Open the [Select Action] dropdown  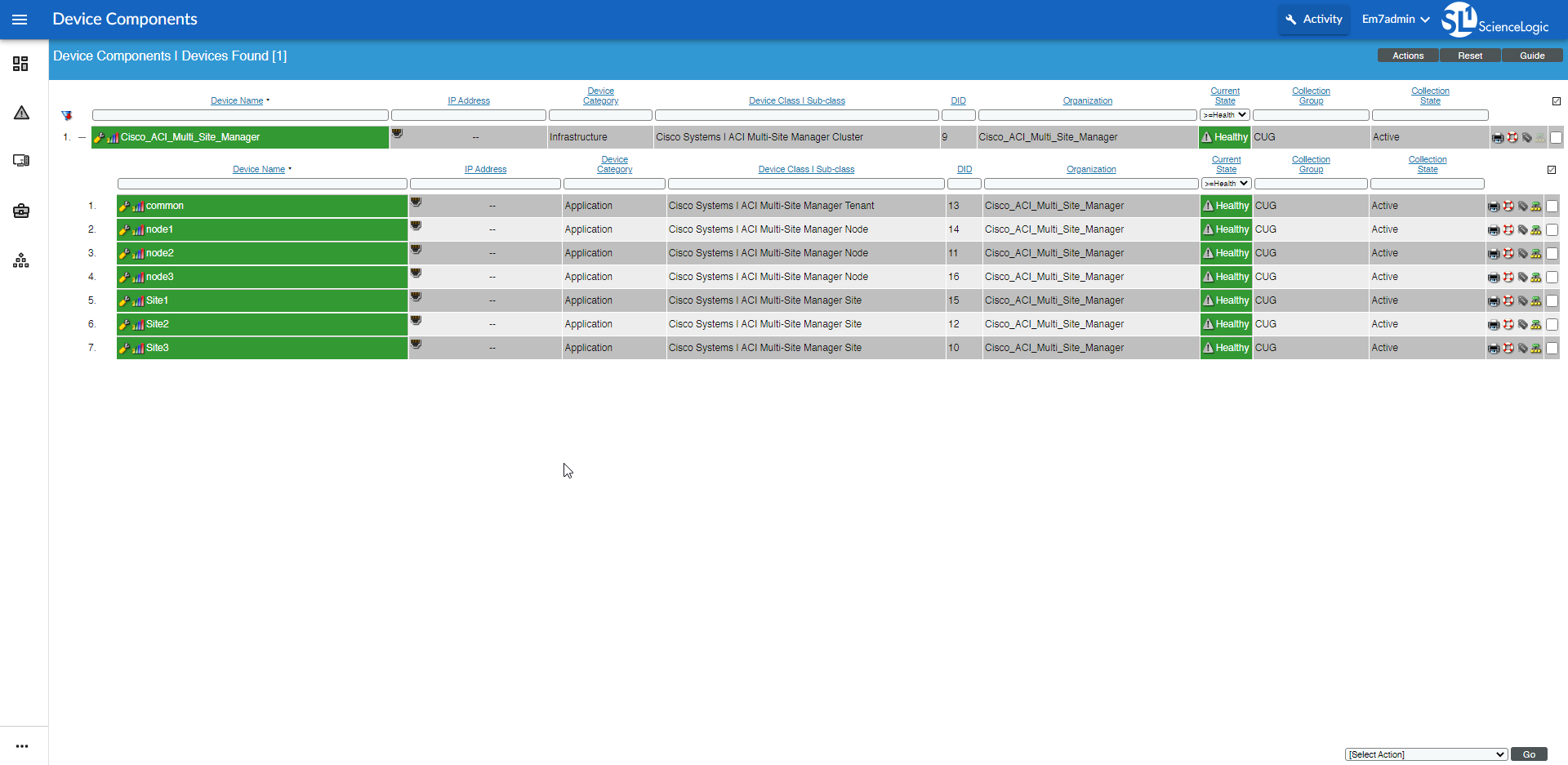coord(1426,754)
